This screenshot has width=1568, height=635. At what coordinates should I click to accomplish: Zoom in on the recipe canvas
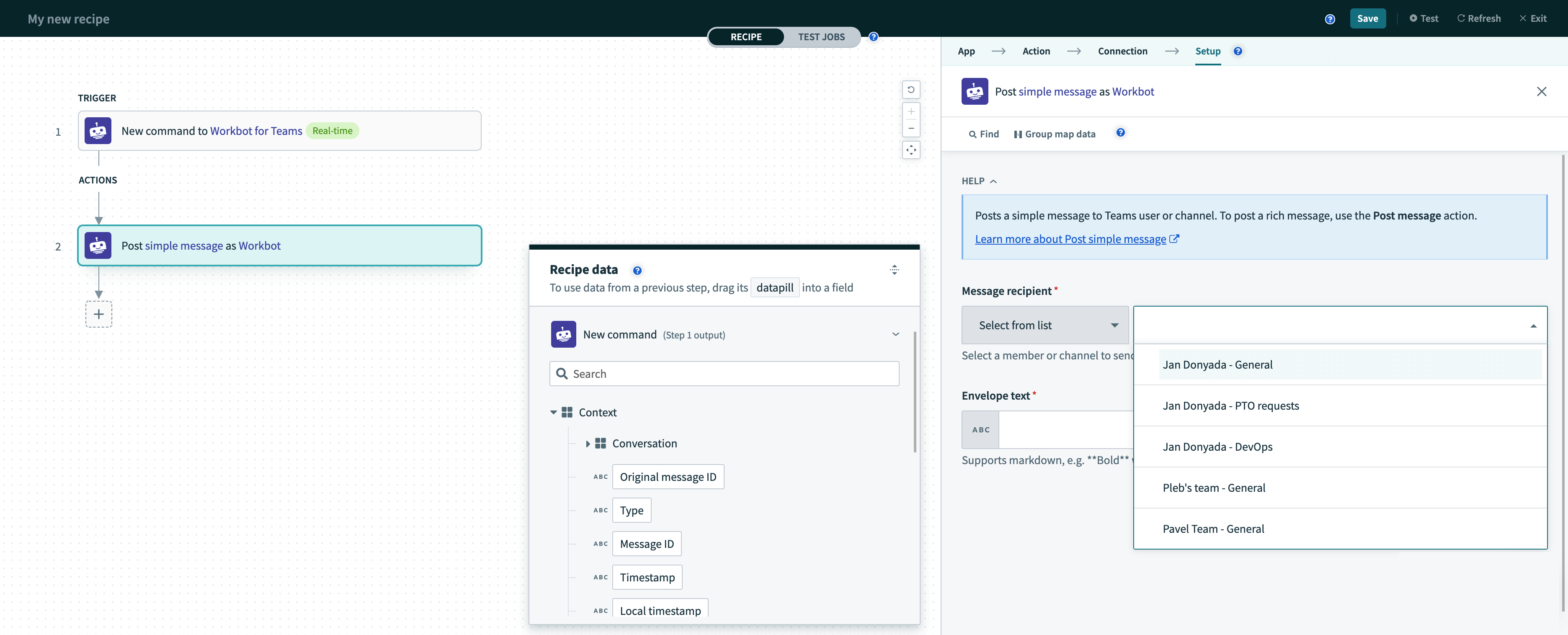(910, 111)
